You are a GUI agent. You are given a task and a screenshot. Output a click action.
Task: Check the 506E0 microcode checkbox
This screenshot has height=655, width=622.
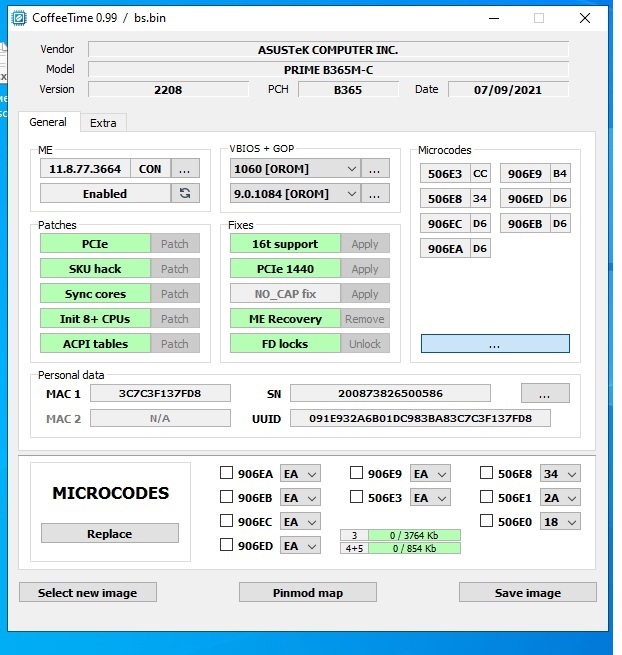[486, 521]
